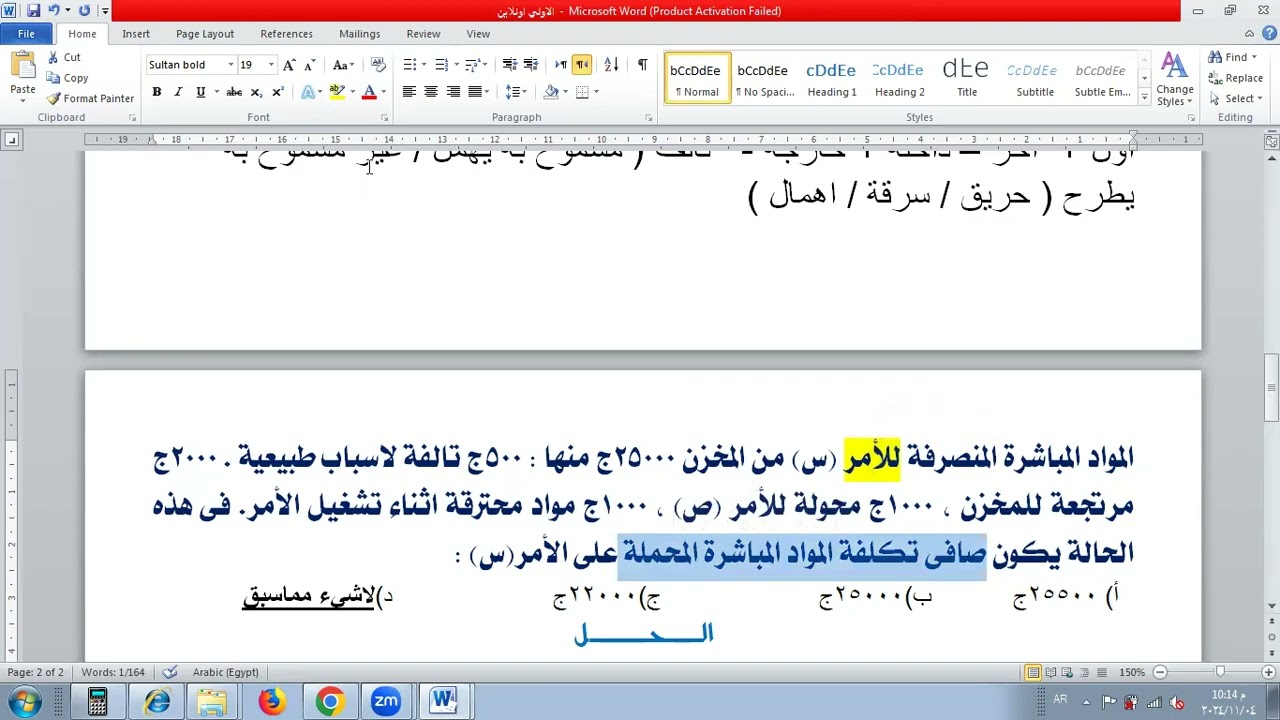Screen dimensions: 1280x720
Task: Open the Calculator taskbar icon
Action: coord(98,701)
